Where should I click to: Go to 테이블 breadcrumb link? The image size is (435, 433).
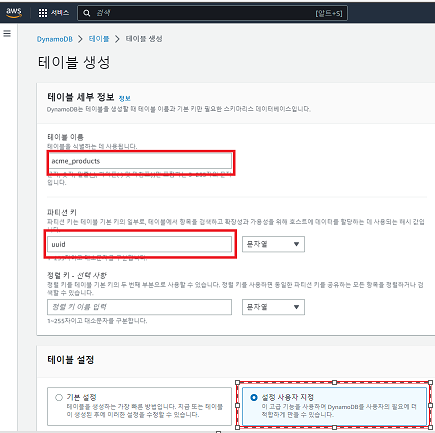(99, 39)
